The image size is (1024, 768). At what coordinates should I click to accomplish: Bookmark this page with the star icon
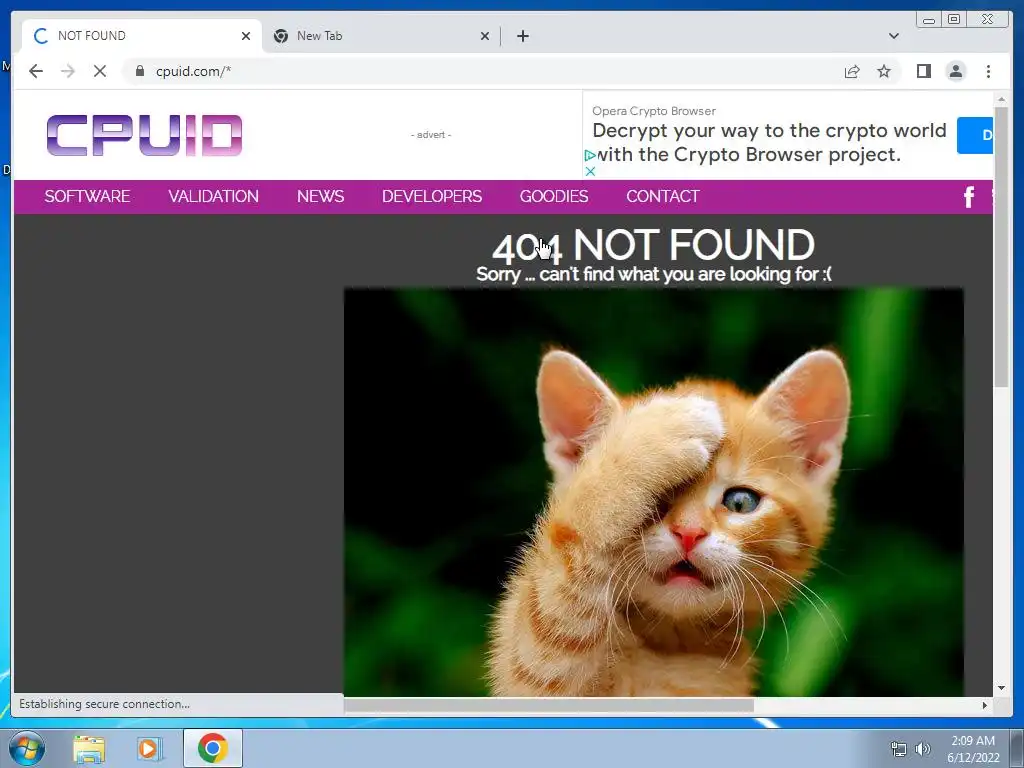point(884,71)
